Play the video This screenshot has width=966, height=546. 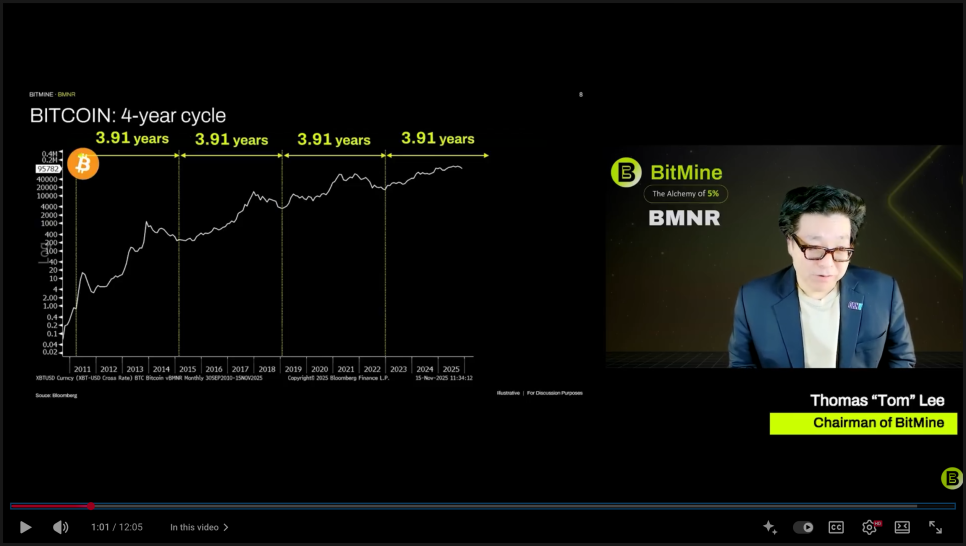pyautogui.click(x=25, y=527)
